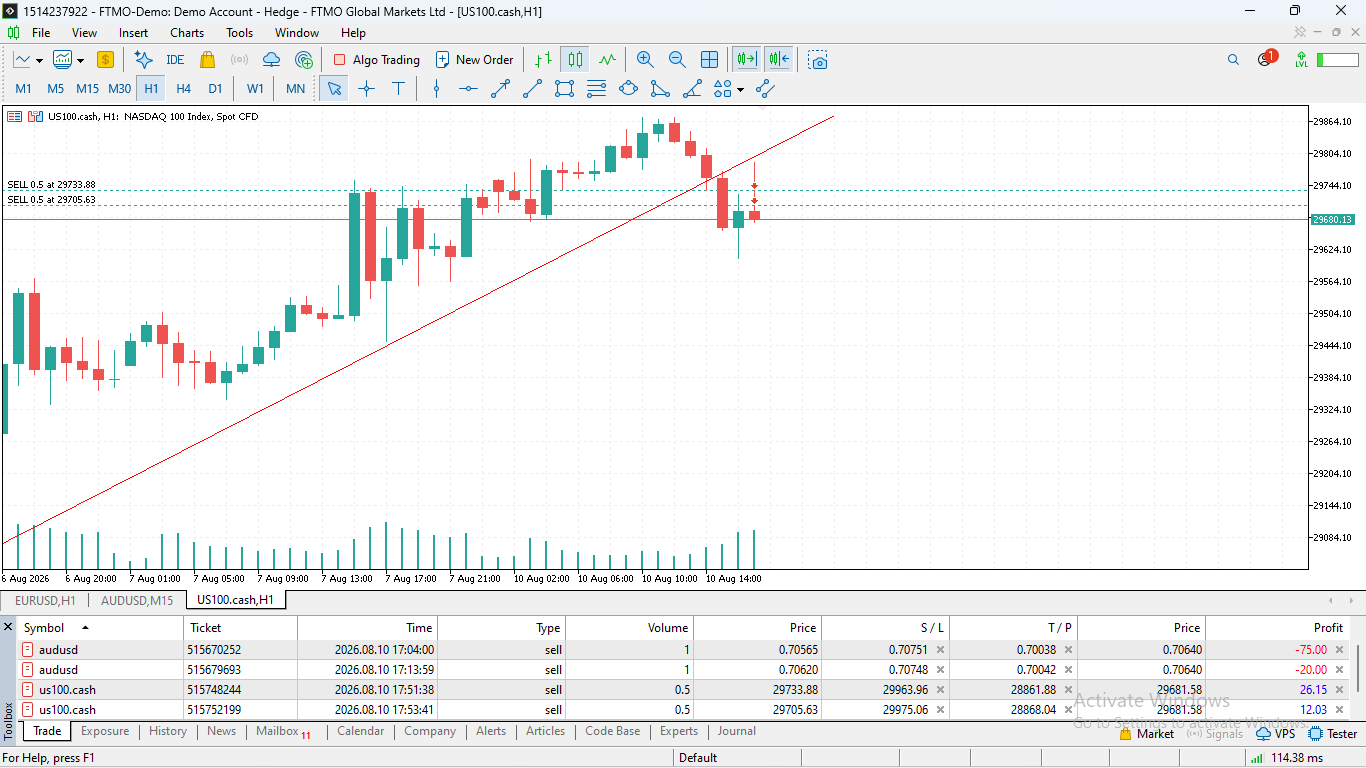
Task: Toggle Algo Trading on or off
Action: [376, 60]
